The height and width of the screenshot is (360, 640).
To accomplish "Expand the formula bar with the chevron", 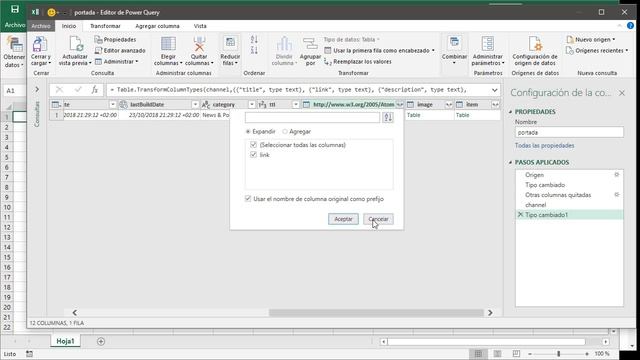I will click(495, 90).
